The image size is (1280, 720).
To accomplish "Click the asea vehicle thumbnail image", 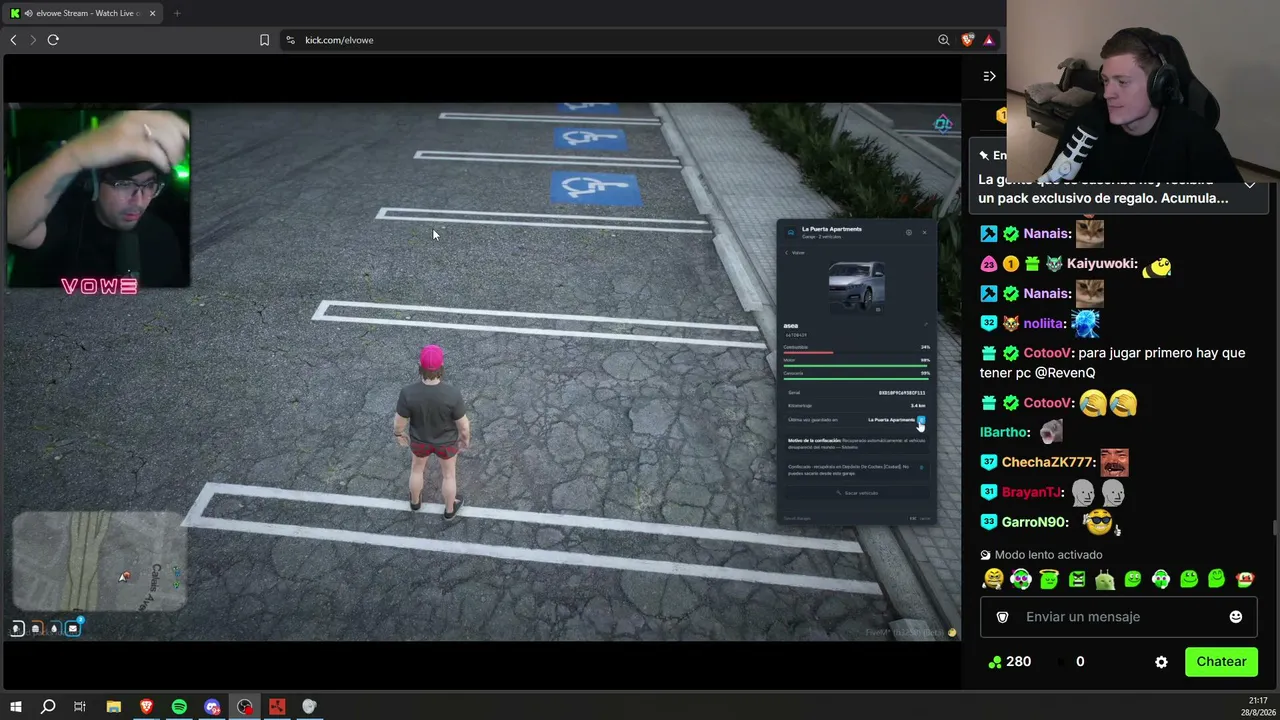I will click(856, 287).
